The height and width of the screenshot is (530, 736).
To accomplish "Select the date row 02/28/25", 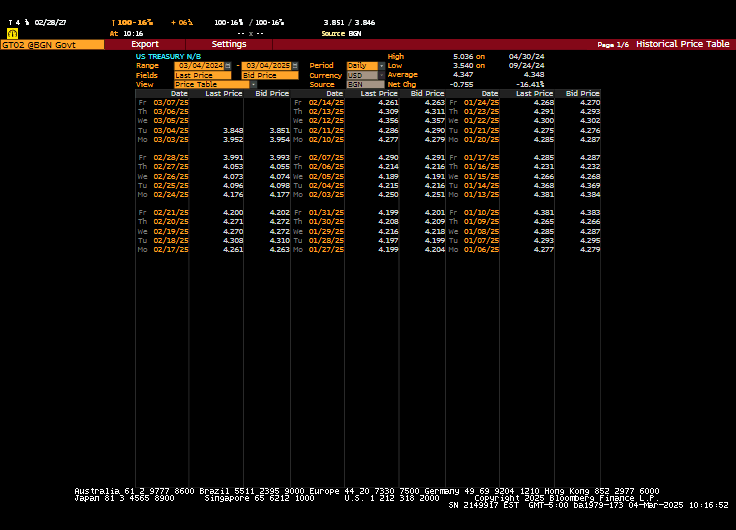I will (171, 158).
